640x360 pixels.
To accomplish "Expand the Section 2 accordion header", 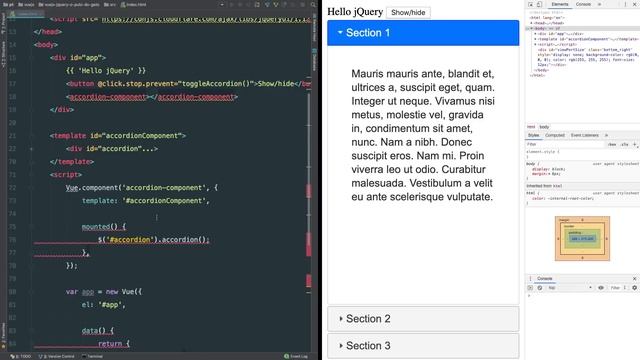I will 423,319.
